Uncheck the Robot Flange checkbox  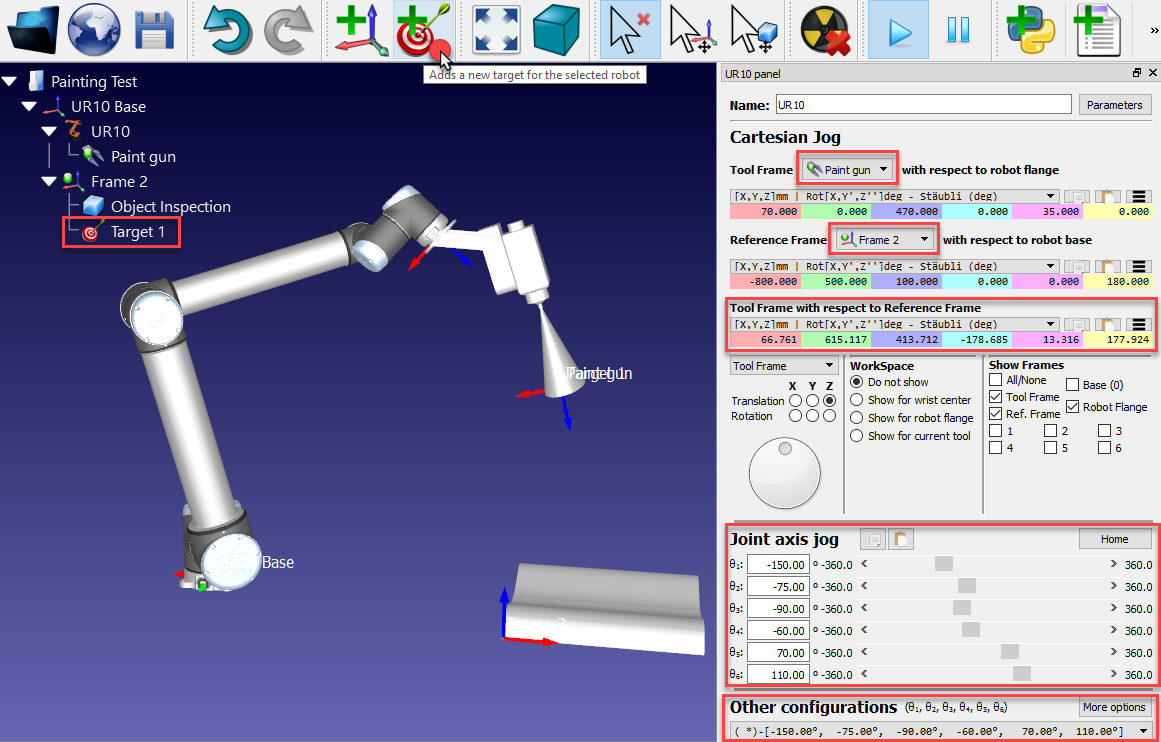(1073, 407)
